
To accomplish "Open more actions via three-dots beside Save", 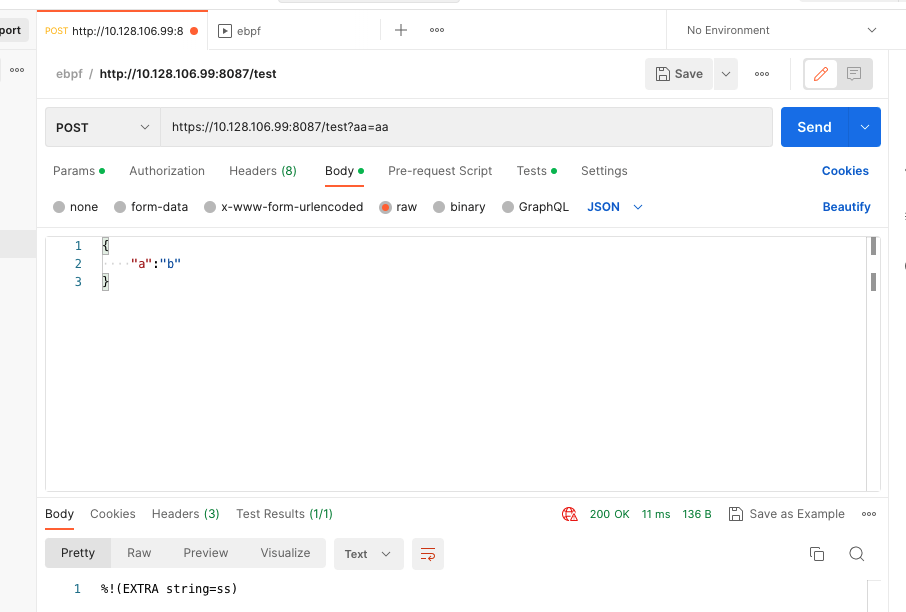I will [761, 73].
